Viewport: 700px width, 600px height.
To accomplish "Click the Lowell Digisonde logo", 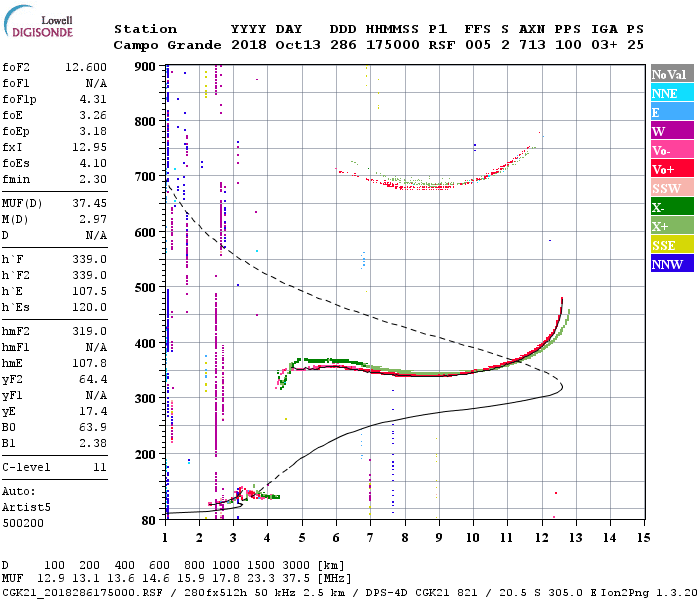I will point(38,21).
